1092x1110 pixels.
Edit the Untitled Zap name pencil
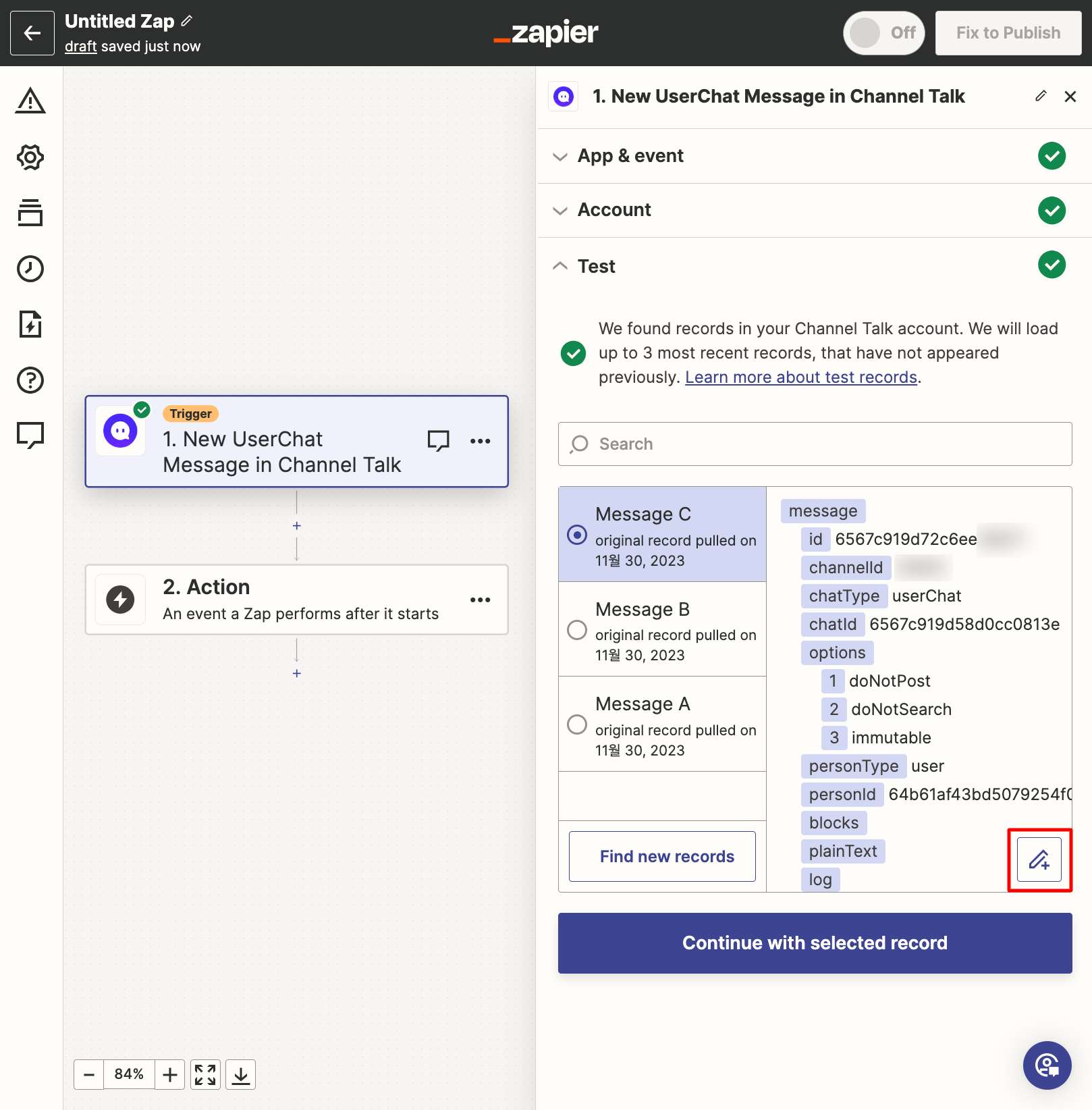pyautogui.click(x=187, y=21)
